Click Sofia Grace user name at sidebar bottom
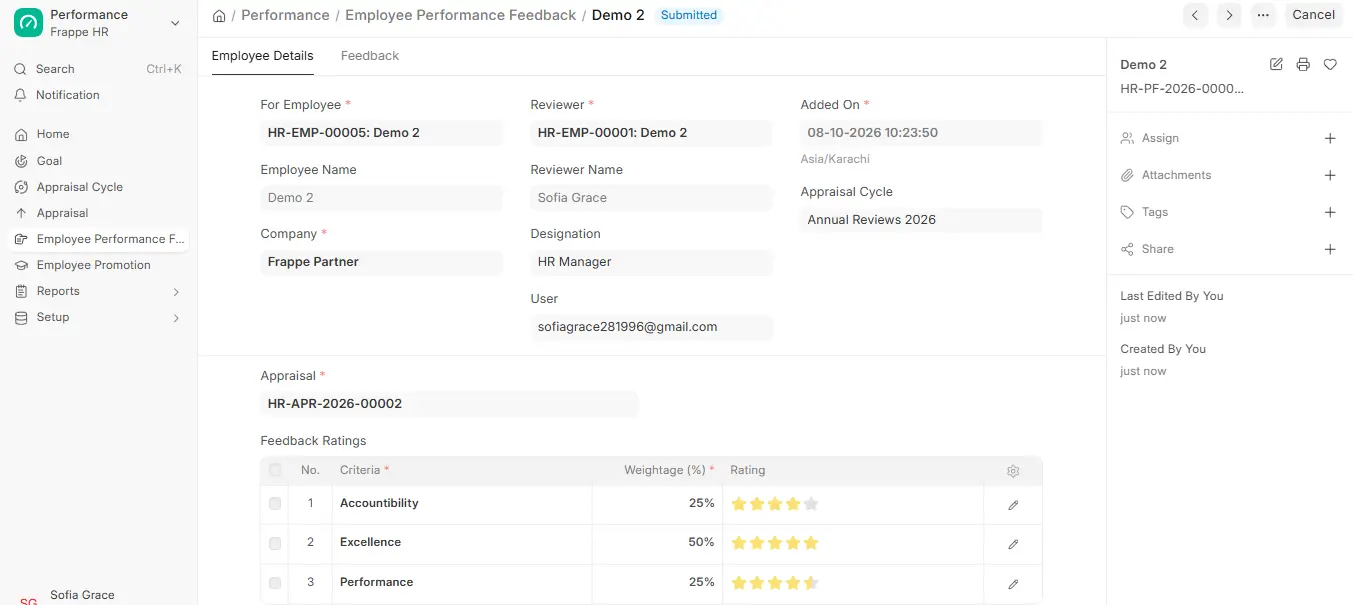Image resolution: width=1353 pixels, height=605 pixels. tap(82, 595)
